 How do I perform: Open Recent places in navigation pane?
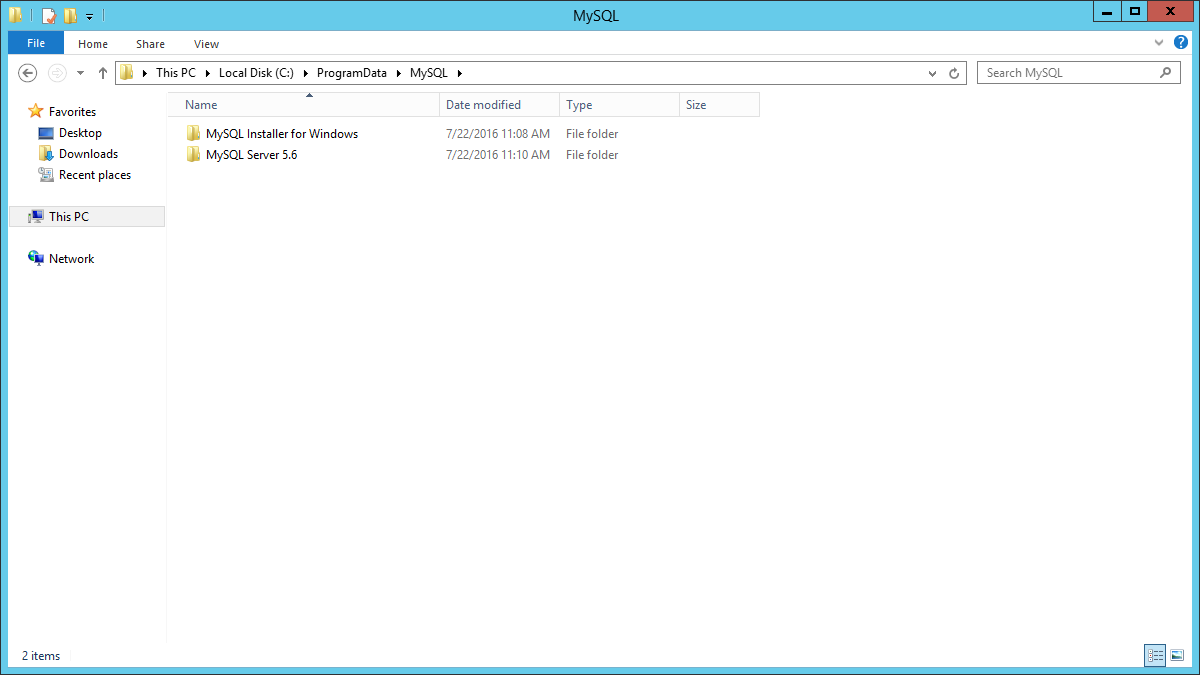click(95, 175)
